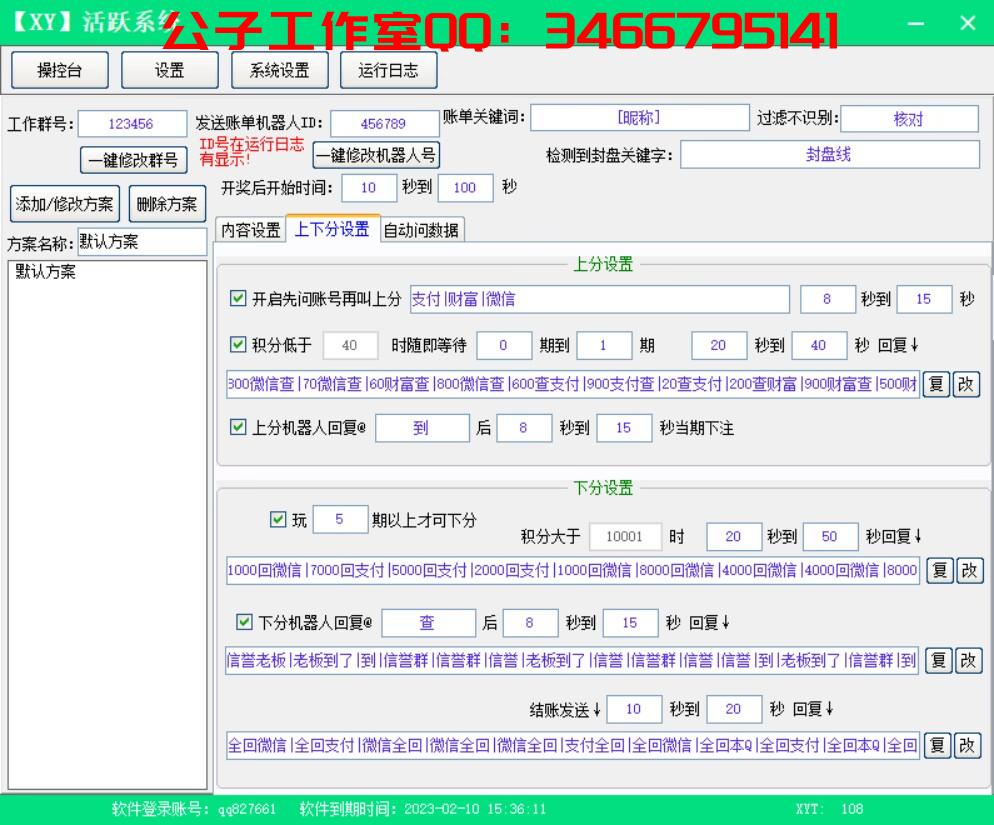The image size is (994, 825).
Task: Click the XYT: 108 status text
Action: [829, 809]
